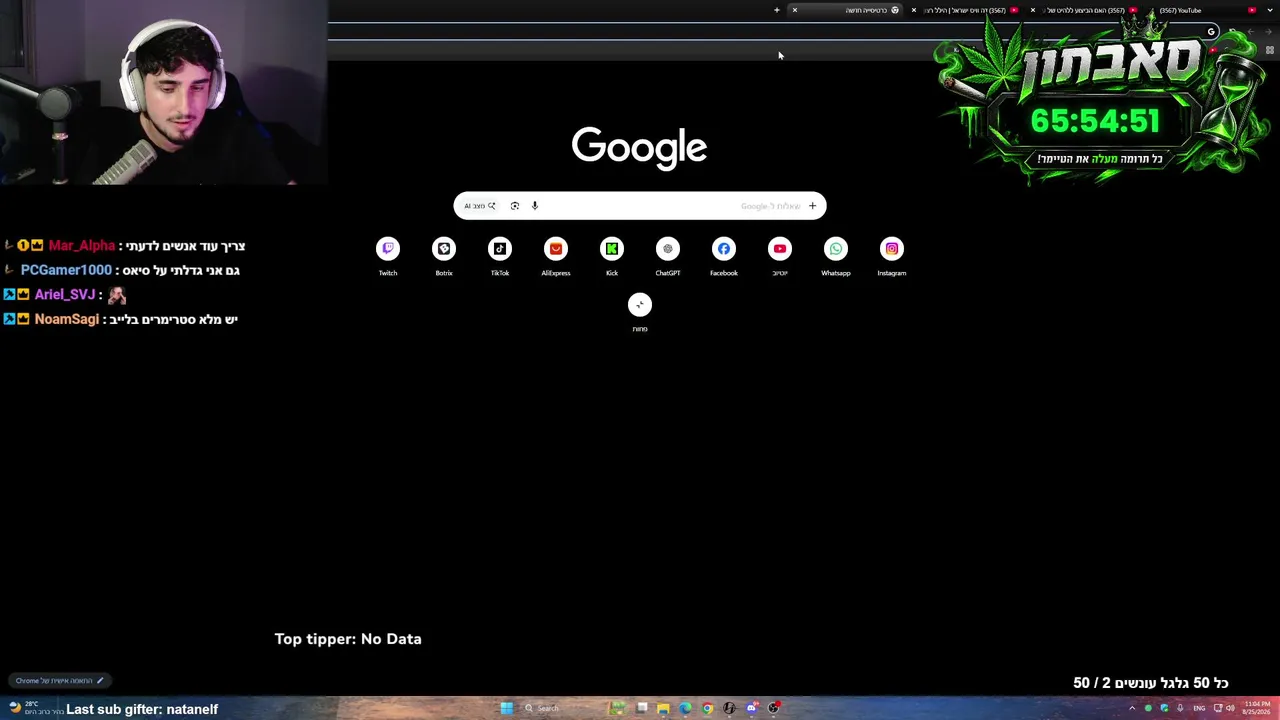
Task: Select the active new tab page tab
Action: tap(845, 10)
